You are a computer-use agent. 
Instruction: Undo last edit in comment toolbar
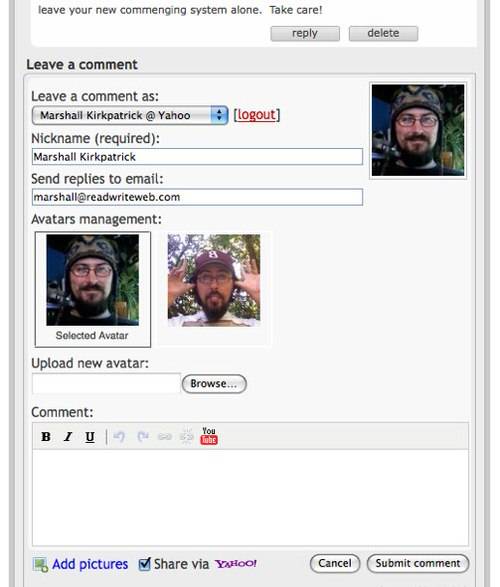119,437
